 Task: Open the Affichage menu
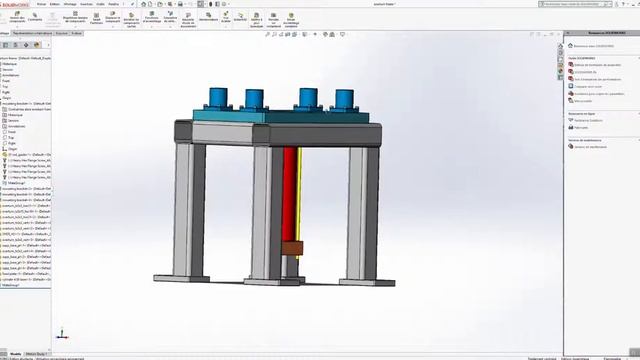pyautogui.click(x=70, y=4)
